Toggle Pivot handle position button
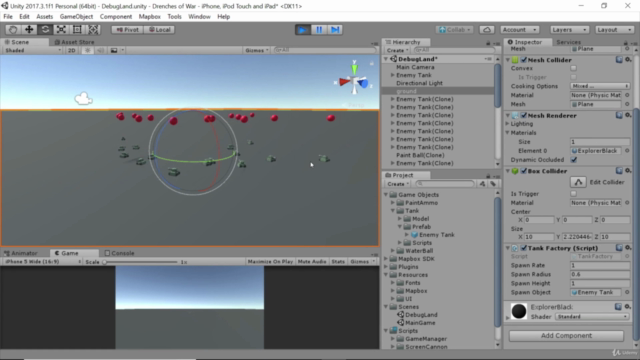This screenshot has height=360, width=640. (x=127, y=30)
